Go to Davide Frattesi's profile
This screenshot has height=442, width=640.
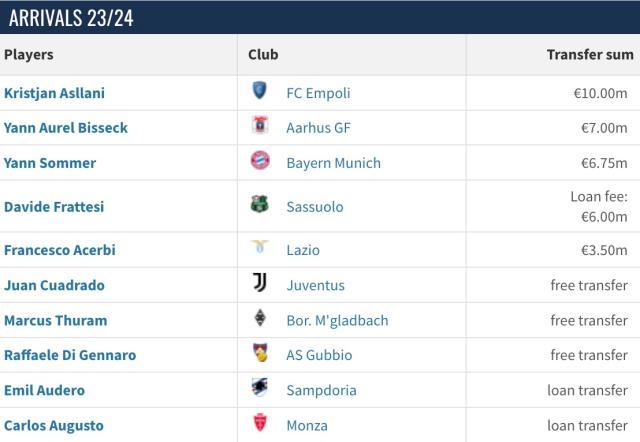click(x=54, y=207)
